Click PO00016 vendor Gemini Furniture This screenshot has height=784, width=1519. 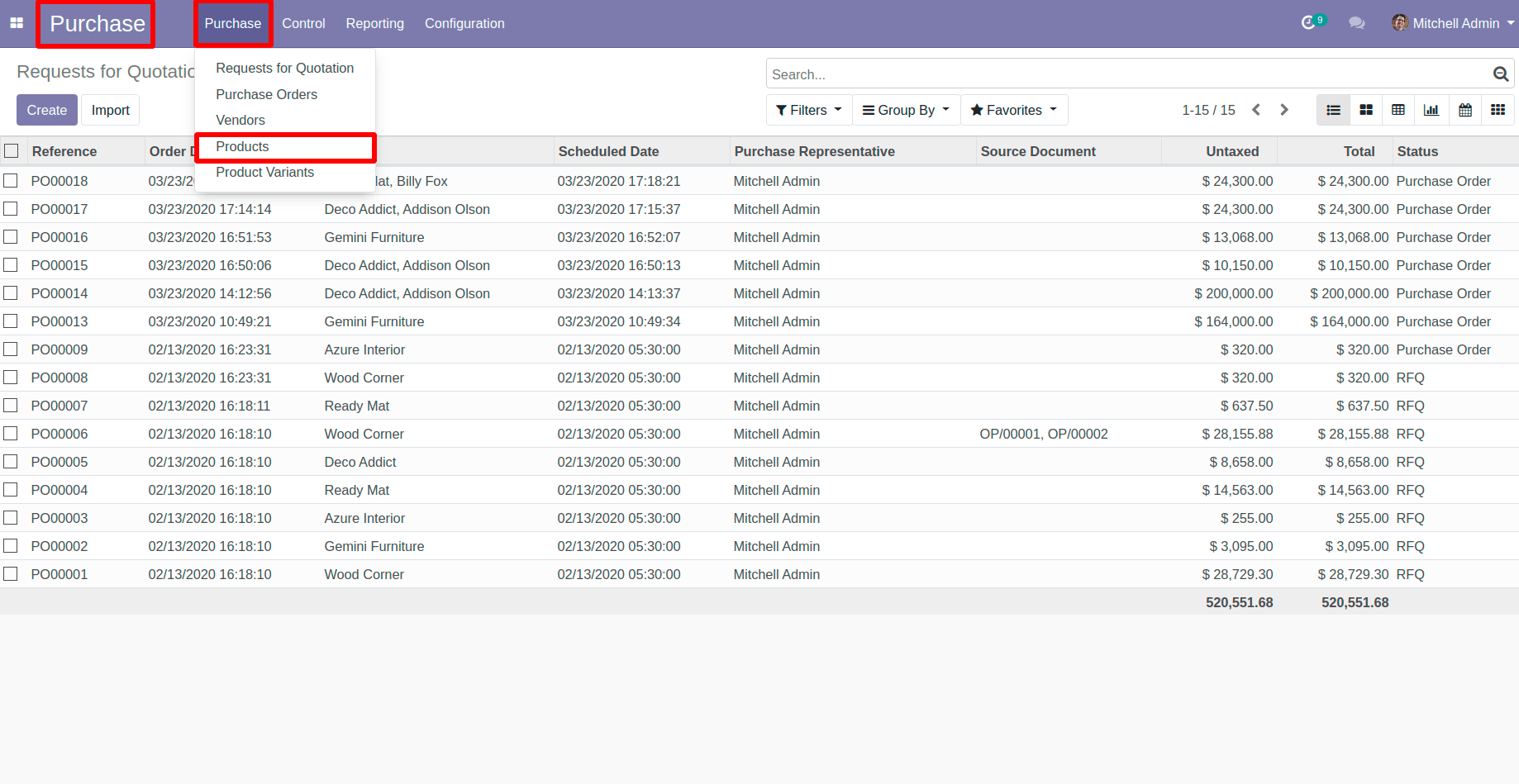point(374,237)
